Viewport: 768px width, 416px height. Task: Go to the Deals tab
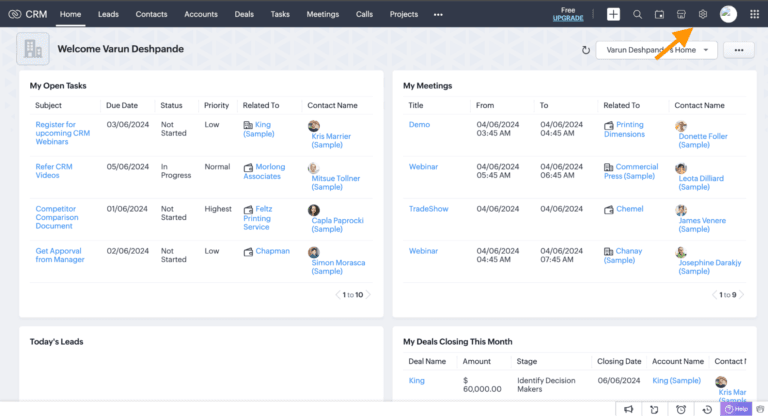click(x=244, y=15)
